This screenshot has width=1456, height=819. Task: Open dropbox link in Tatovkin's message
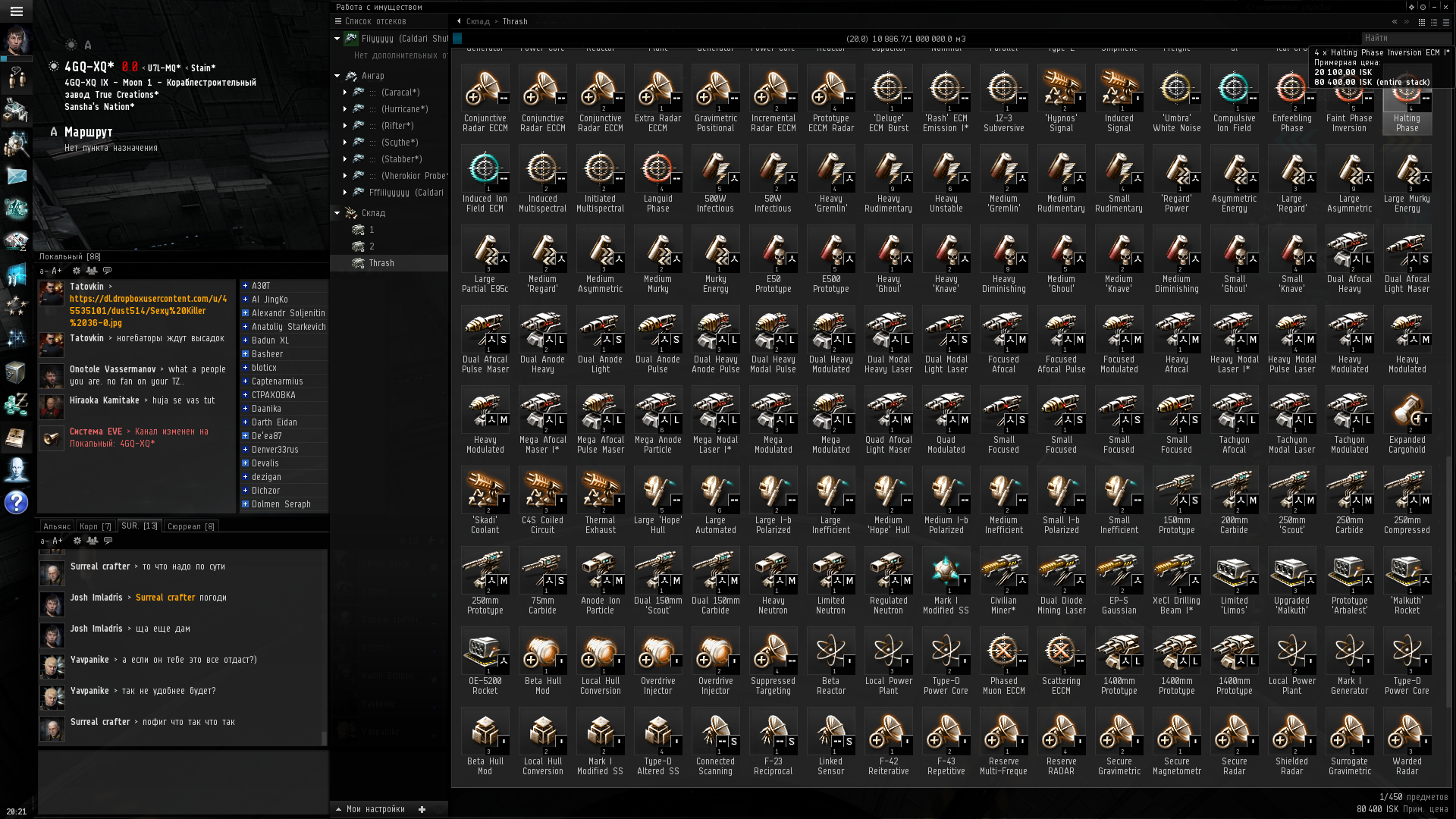(x=149, y=311)
